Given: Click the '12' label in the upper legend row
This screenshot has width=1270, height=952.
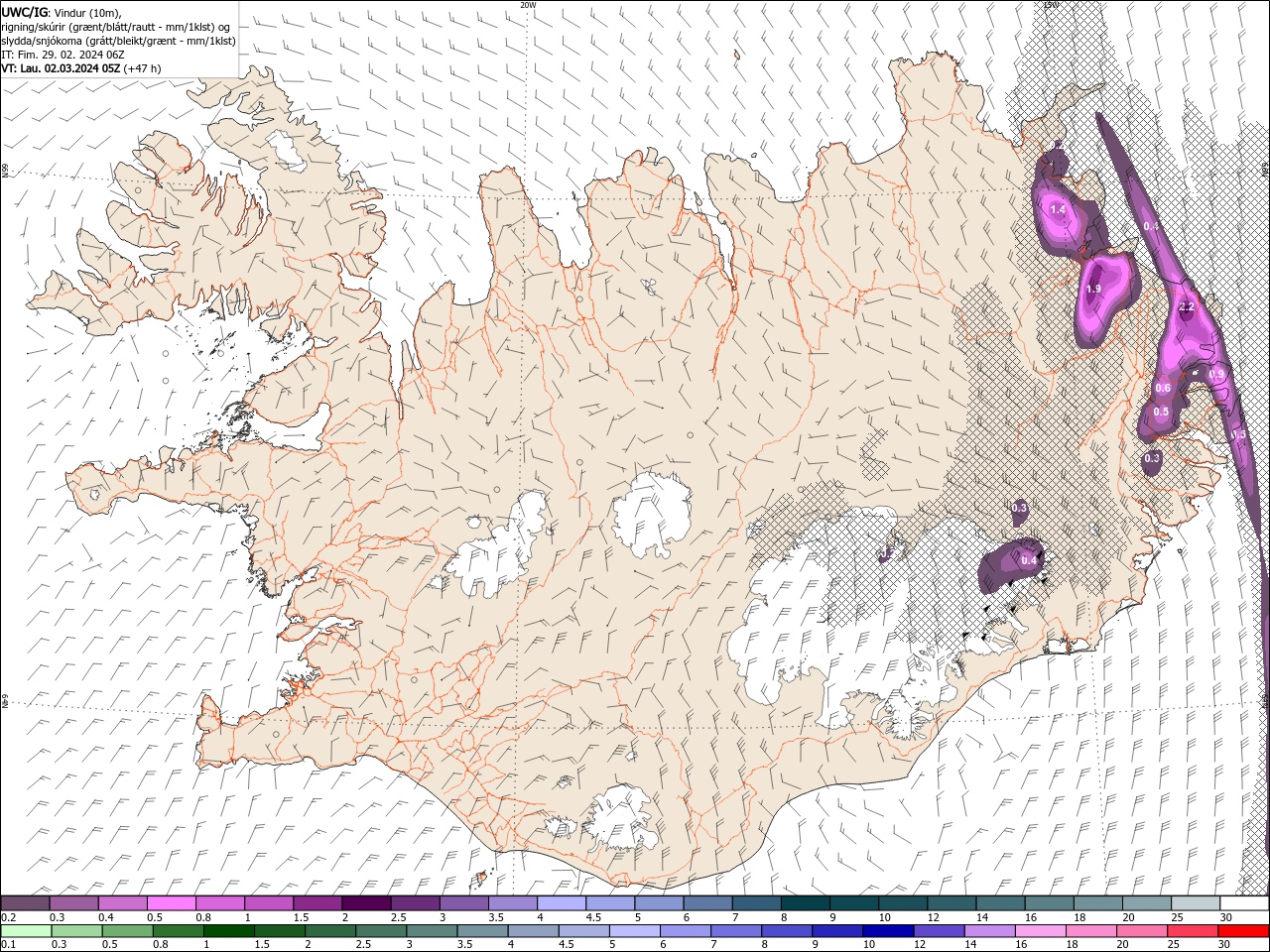Looking at the screenshot, I should pyautogui.click(x=934, y=917).
